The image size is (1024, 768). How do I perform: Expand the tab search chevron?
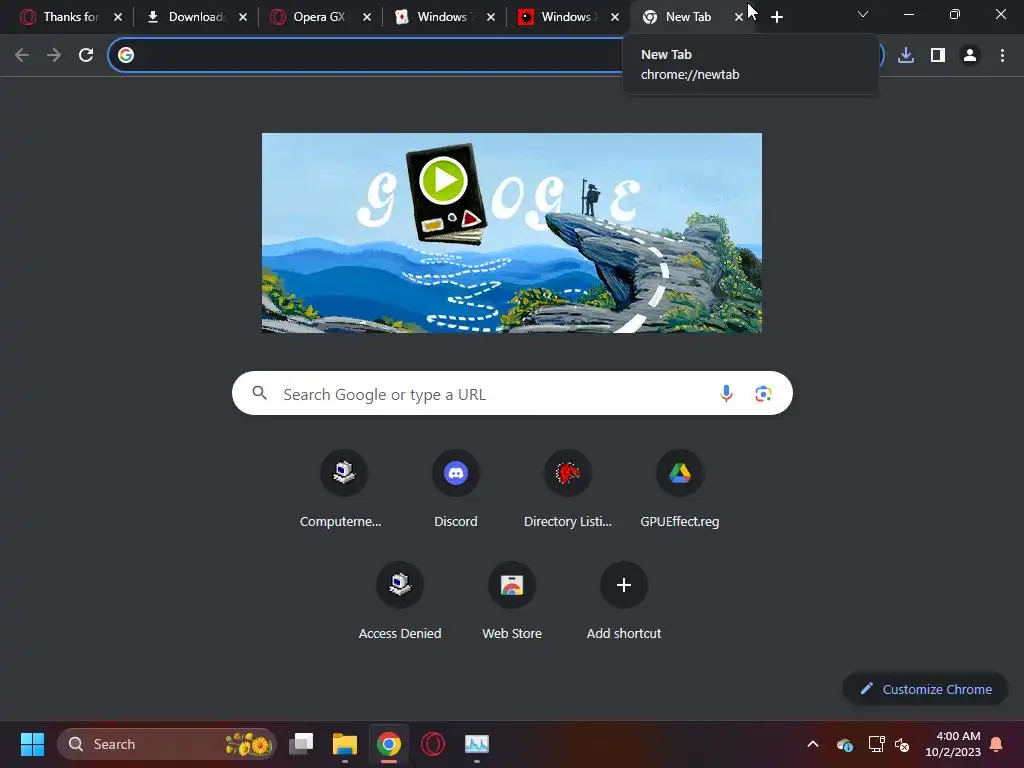863,14
